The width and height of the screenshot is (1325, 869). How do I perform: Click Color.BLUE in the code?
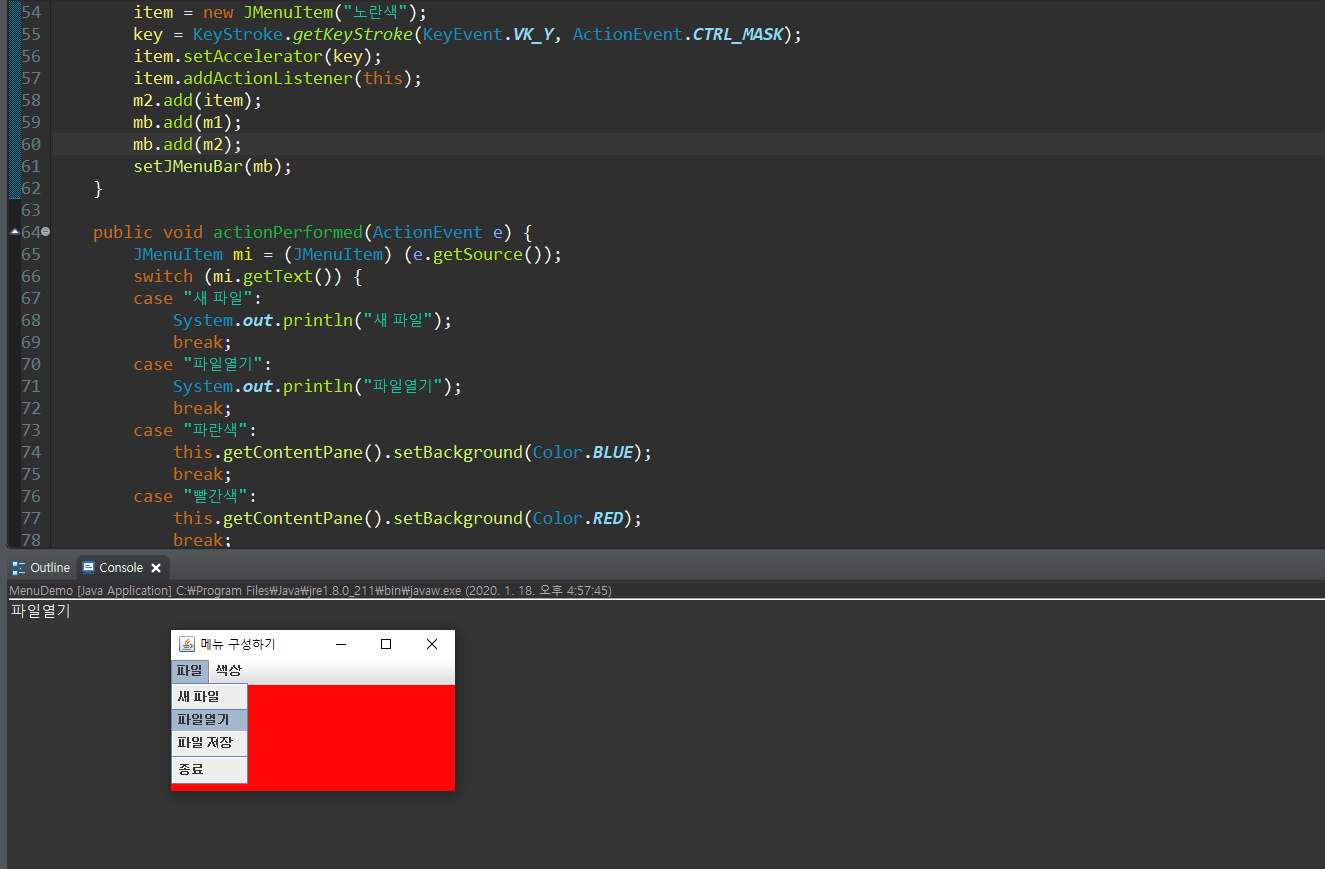click(x=583, y=452)
